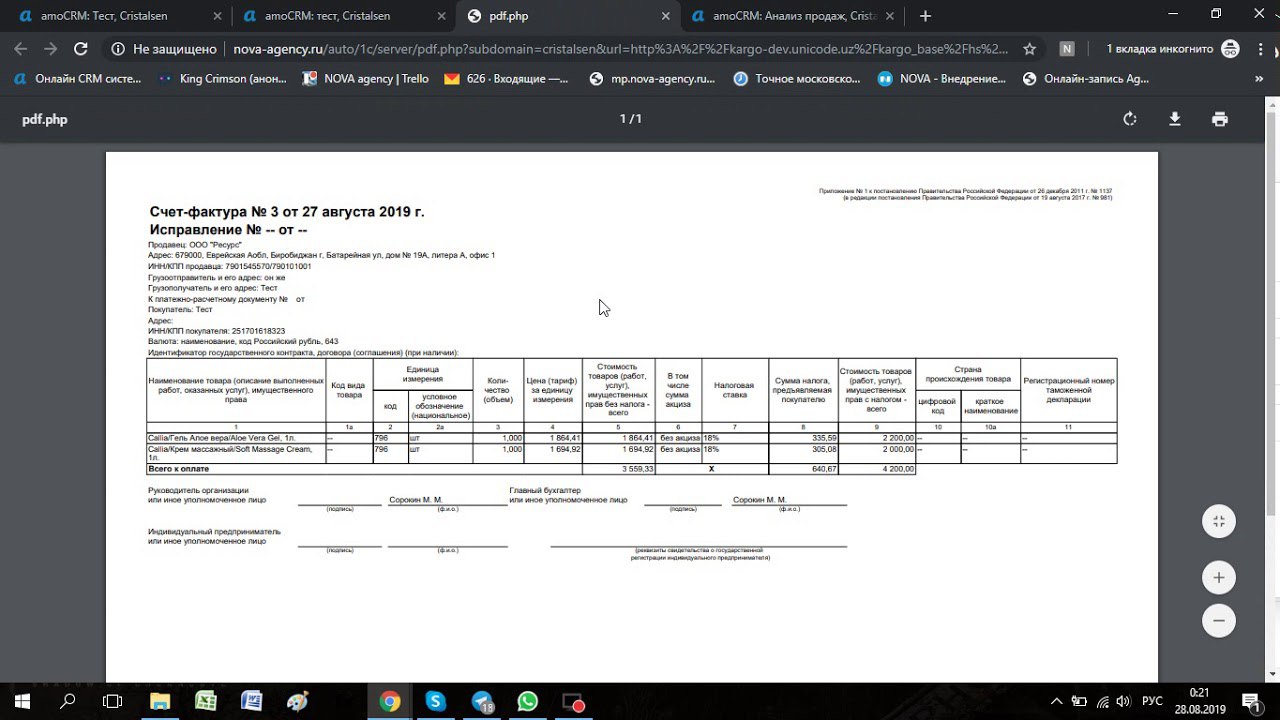Screen dimensions: 1280x720
Task: Click the Налоговая ставка column header
Action: (735, 391)
